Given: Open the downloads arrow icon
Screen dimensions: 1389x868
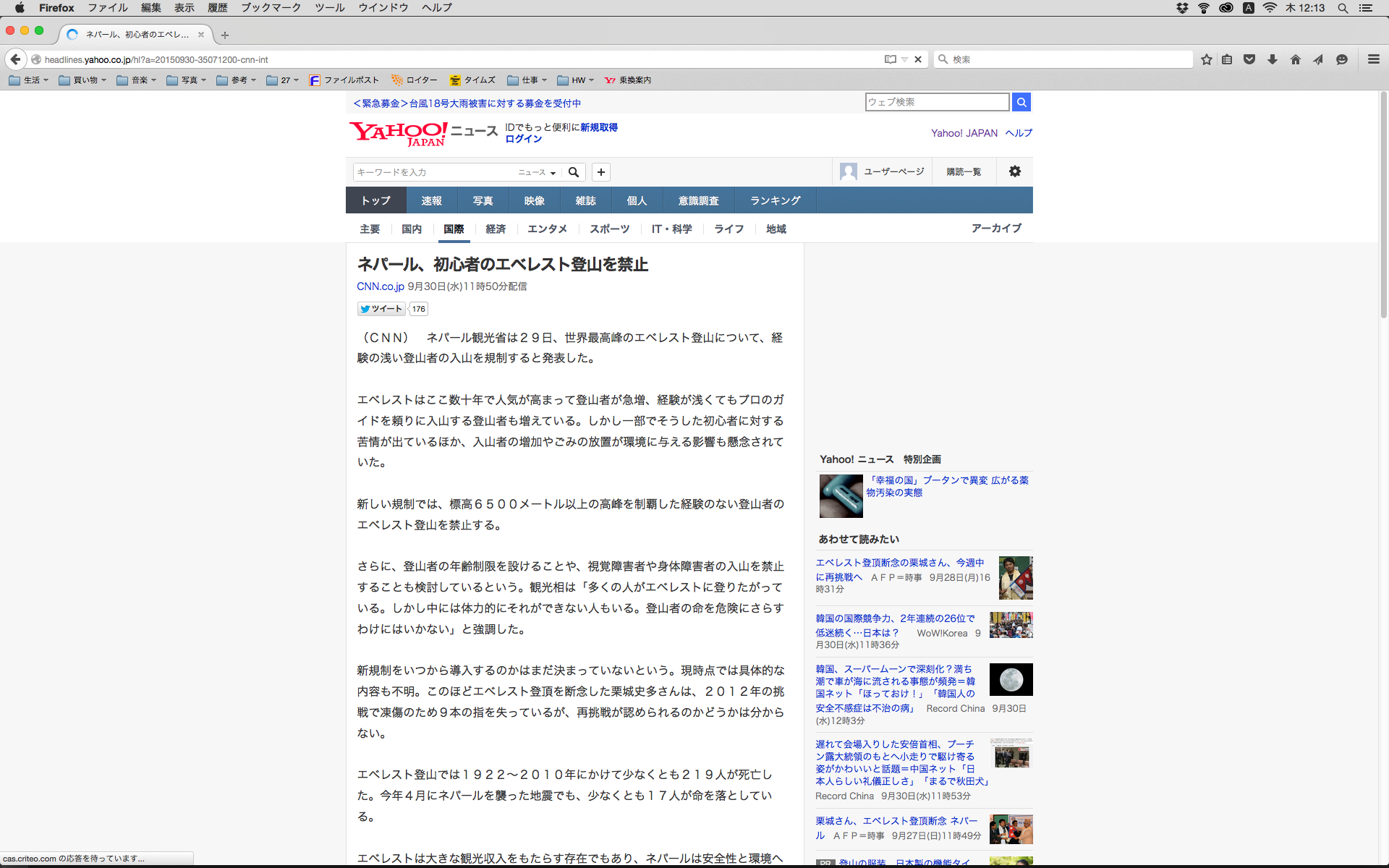Looking at the screenshot, I should 1273,59.
